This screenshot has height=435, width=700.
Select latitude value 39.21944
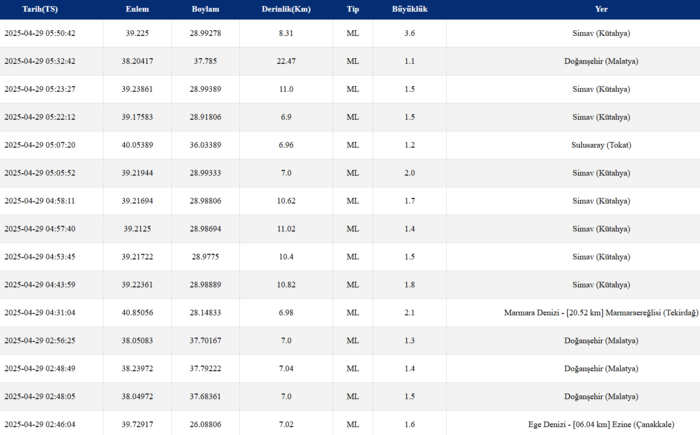click(137, 173)
